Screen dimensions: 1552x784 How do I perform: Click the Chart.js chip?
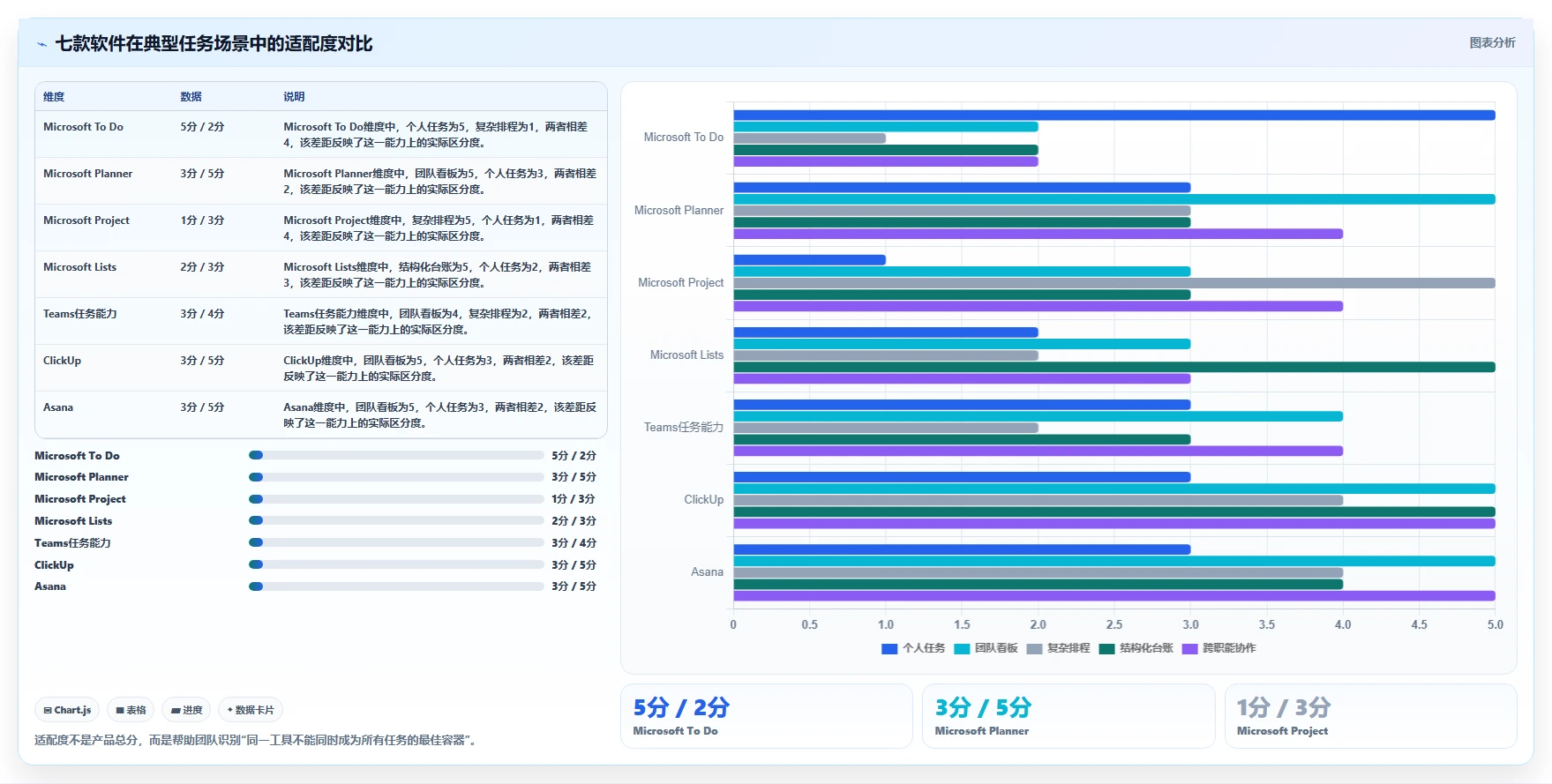click(x=67, y=710)
